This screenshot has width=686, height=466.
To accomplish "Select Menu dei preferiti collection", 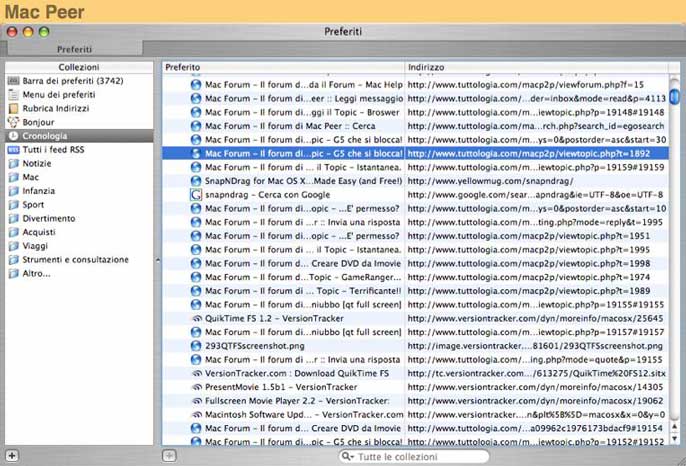I will click(79, 95).
